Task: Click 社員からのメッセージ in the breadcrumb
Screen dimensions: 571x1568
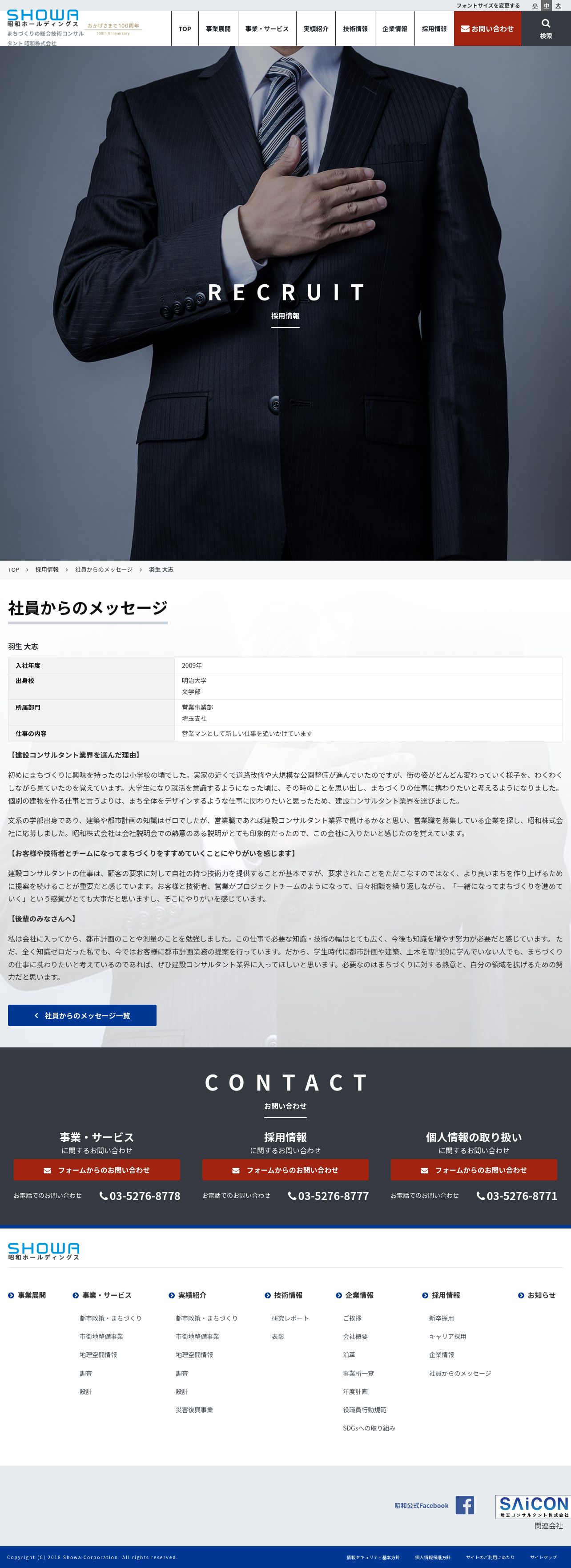Action: pyautogui.click(x=104, y=570)
